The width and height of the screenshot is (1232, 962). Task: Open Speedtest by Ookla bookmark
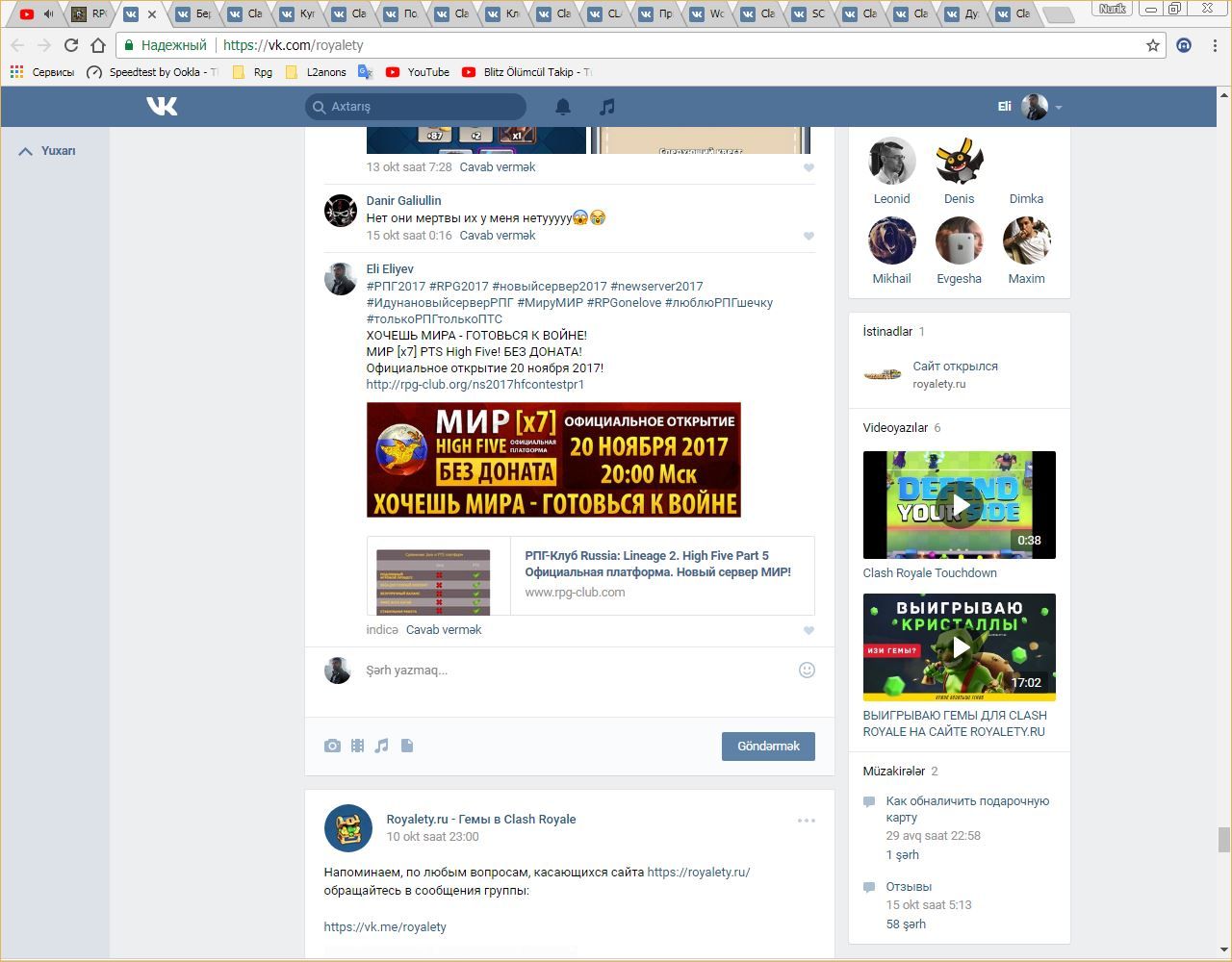tap(152, 72)
